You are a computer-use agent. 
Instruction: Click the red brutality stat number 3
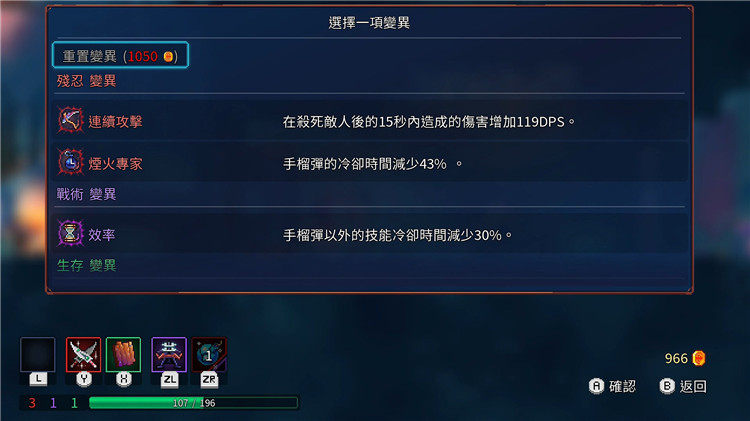(32, 403)
